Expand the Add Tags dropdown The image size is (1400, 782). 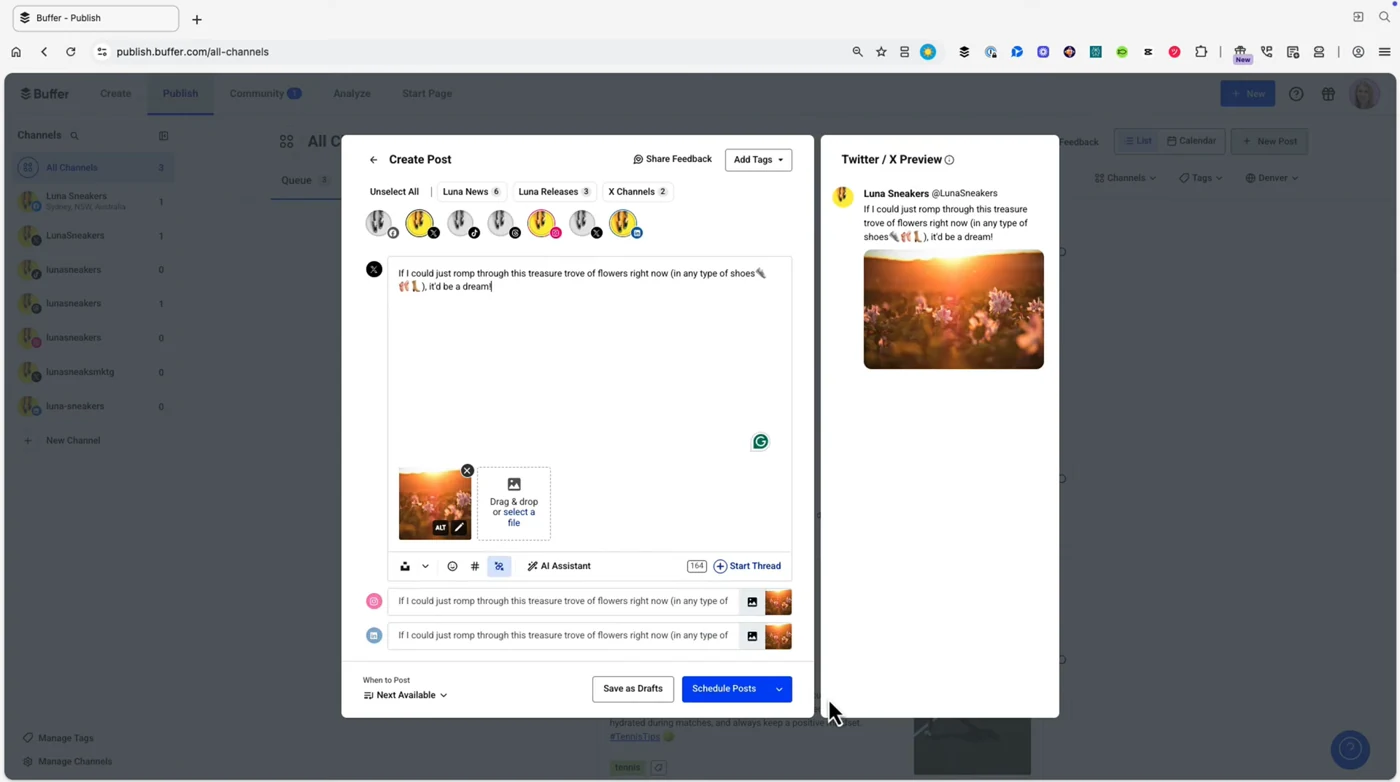tap(758, 160)
